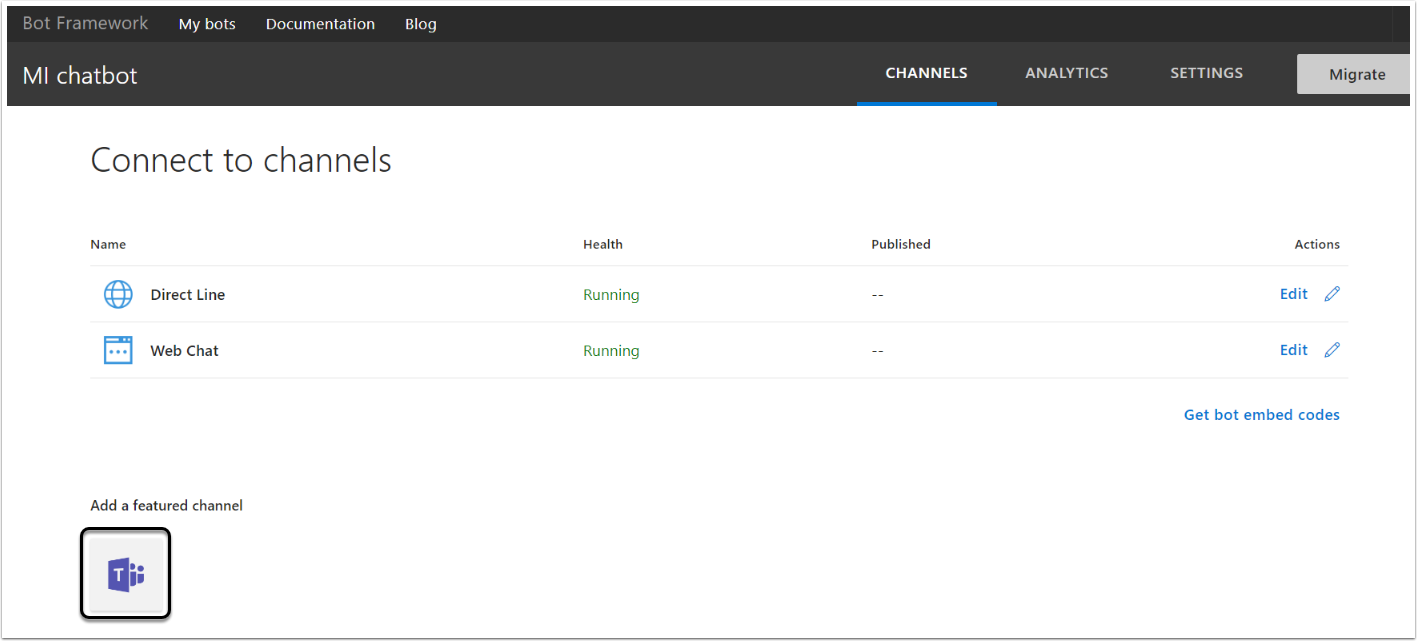Screen dimensions: 1417x641
Task: Click the Published column header
Action: [901, 244]
